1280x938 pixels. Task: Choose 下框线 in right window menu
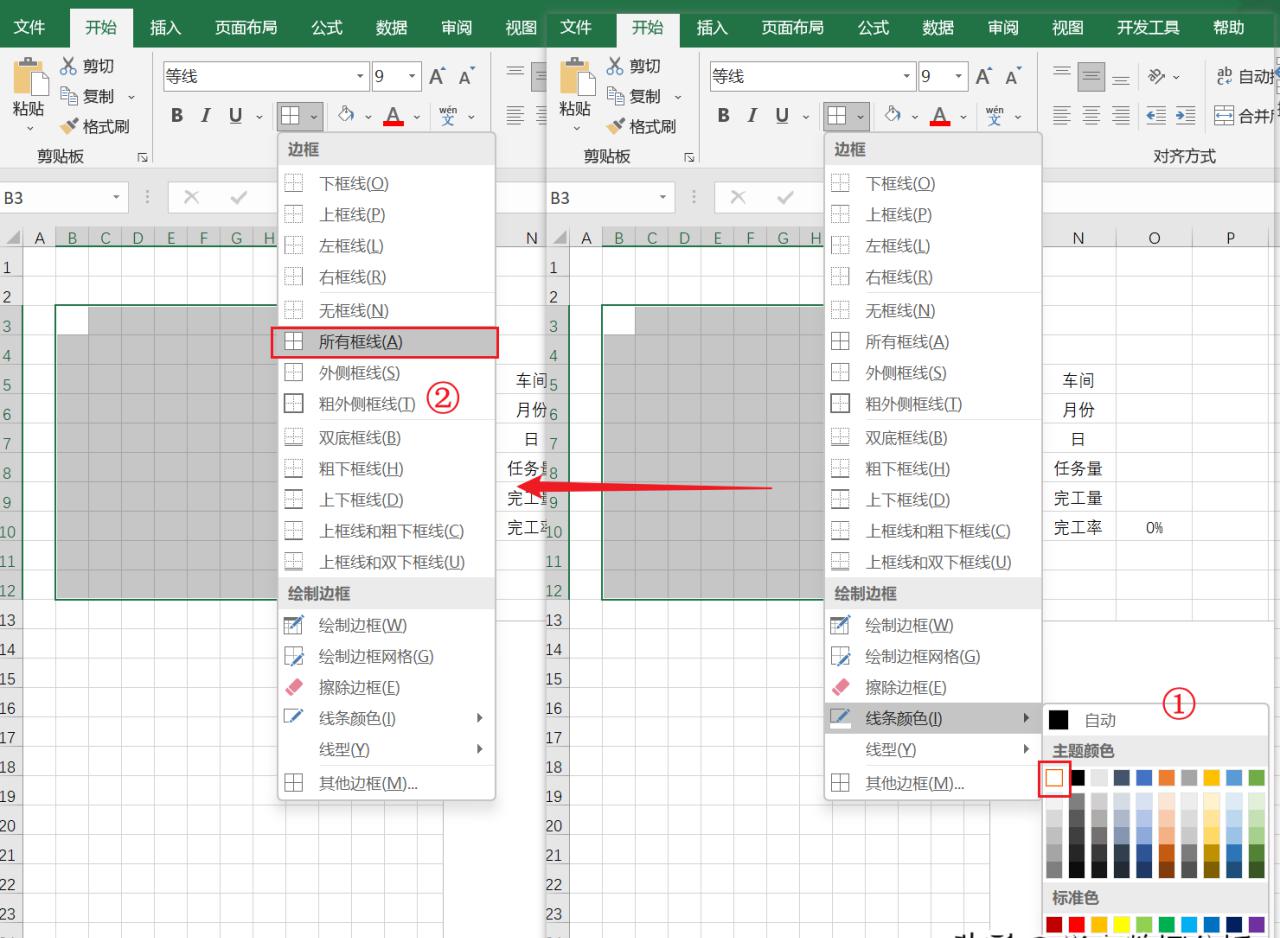(x=933, y=183)
